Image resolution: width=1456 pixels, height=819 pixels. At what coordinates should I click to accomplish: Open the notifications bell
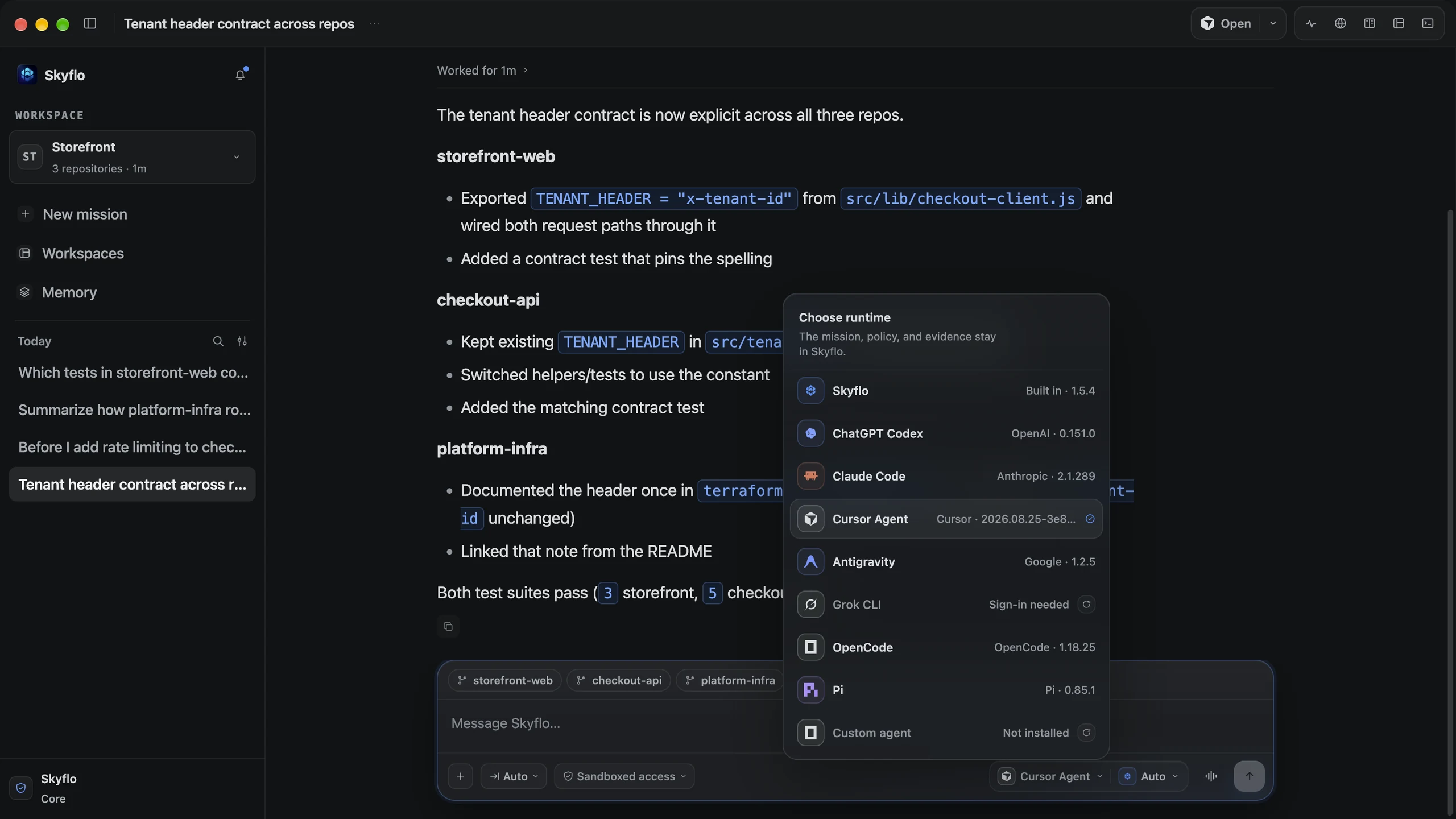[241, 75]
